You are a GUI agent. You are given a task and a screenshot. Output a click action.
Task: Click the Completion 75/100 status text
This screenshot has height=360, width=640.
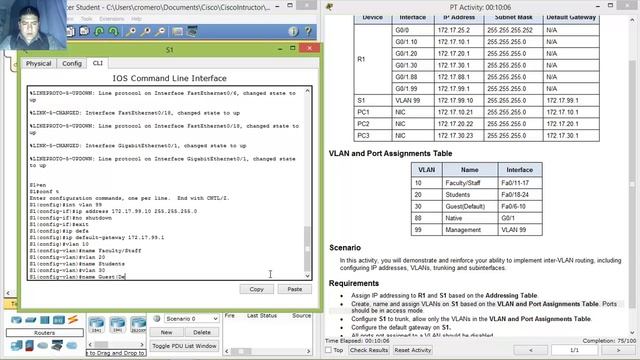click(609, 340)
